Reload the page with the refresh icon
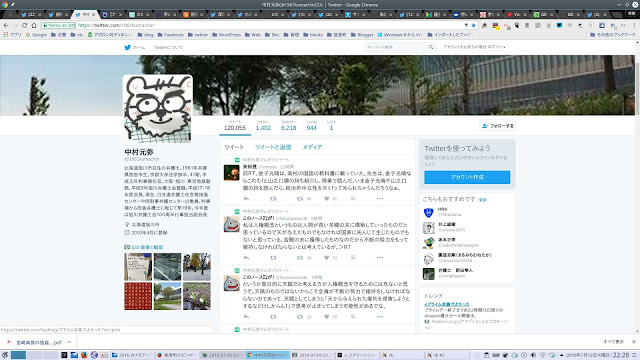This screenshot has height=360, width=640. [x=24, y=25]
